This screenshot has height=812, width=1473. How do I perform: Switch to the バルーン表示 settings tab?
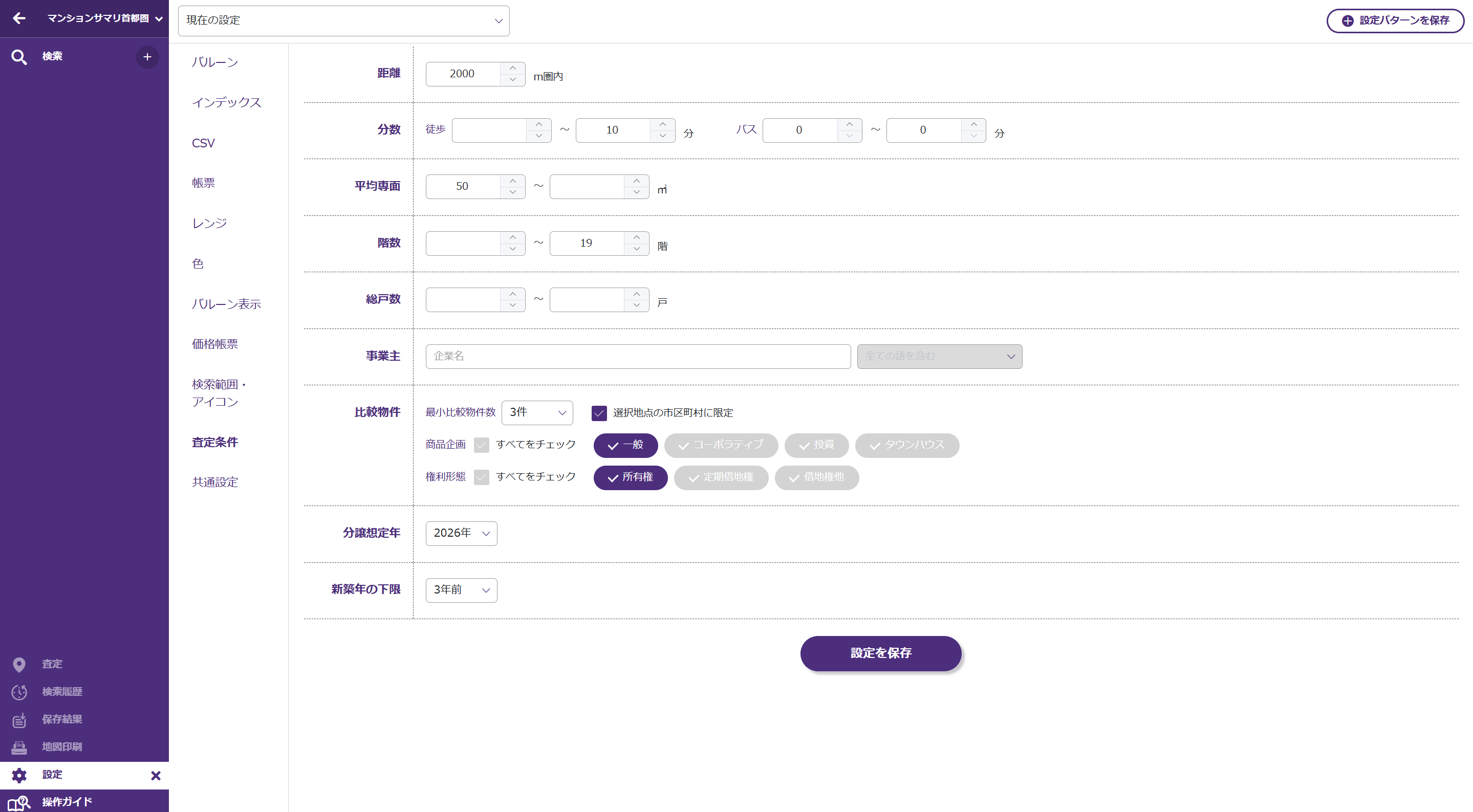click(x=226, y=304)
